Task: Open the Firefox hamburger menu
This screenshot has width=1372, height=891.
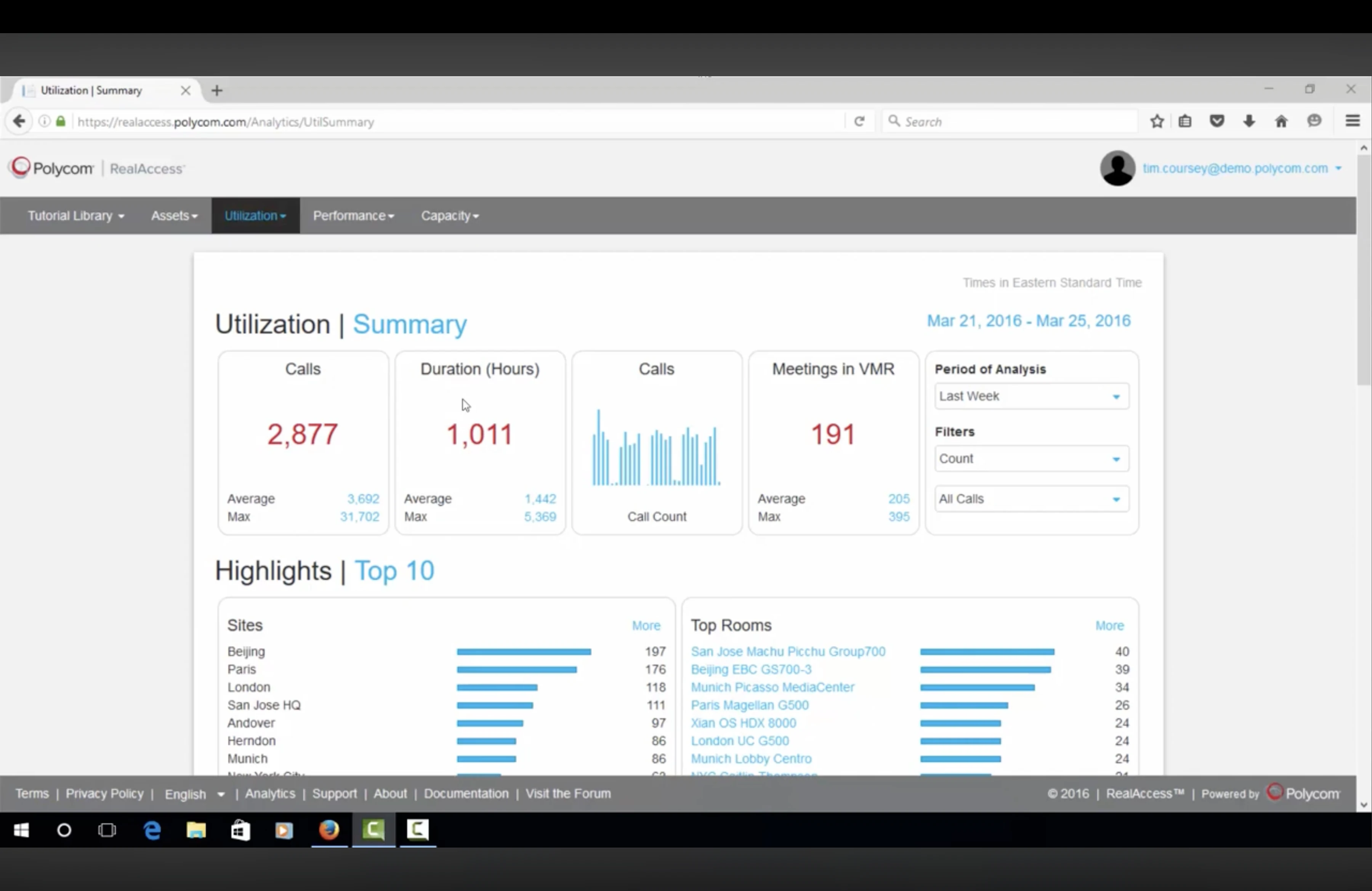Action: pos(1353,122)
